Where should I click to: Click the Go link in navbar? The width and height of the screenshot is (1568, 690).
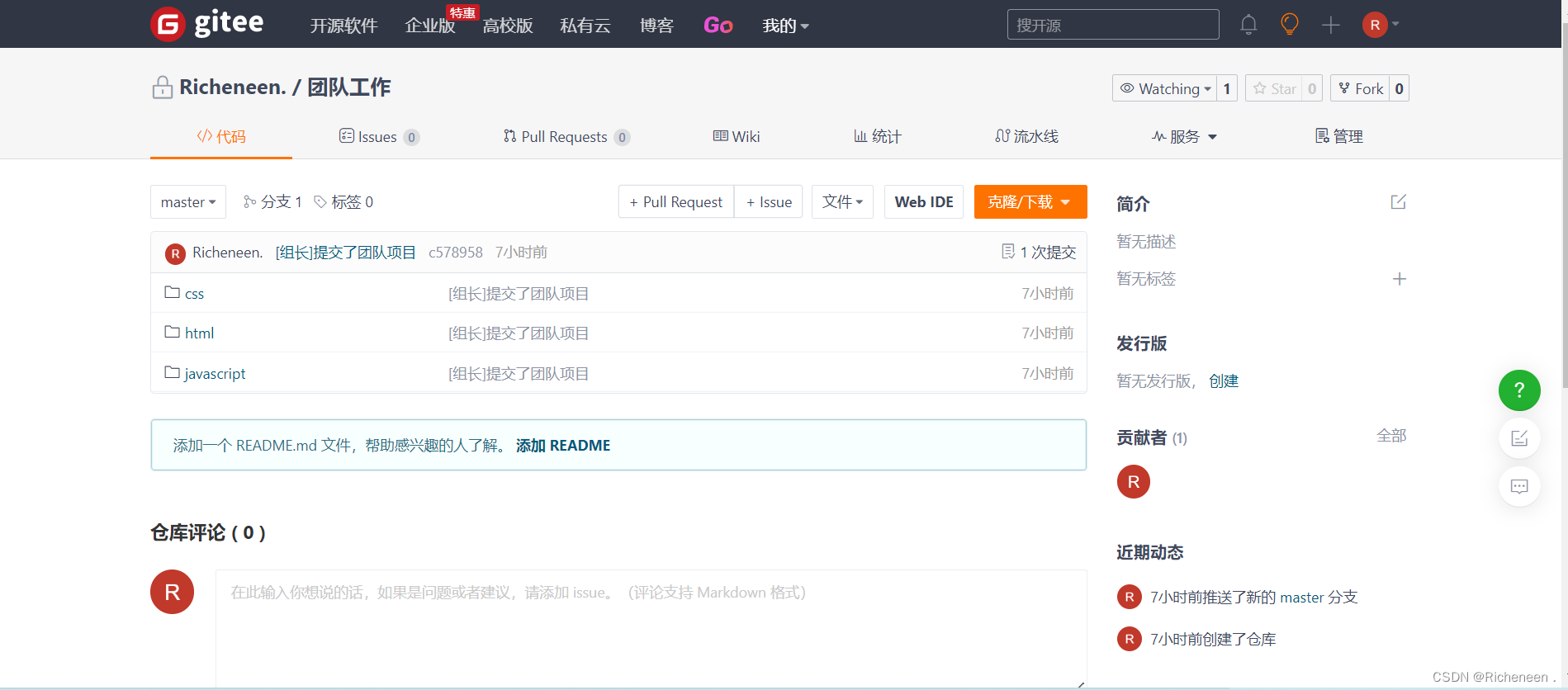point(718,26)
